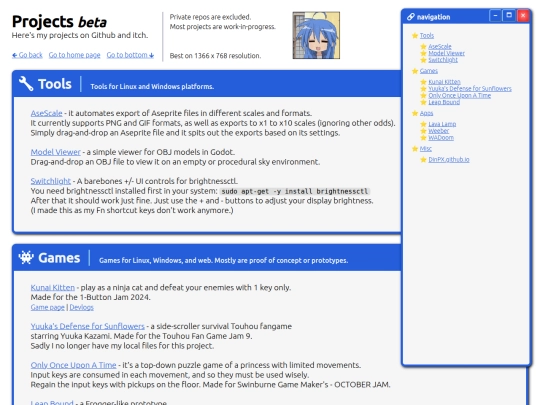540x405 pixels.
Task: Open Model Viewer link in Tools section
Action: click(55, 152)
